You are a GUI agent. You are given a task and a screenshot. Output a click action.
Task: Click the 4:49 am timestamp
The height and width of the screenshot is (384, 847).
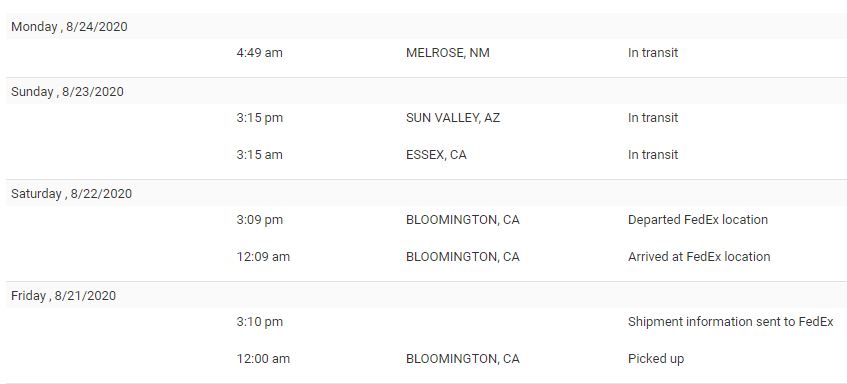259,53
